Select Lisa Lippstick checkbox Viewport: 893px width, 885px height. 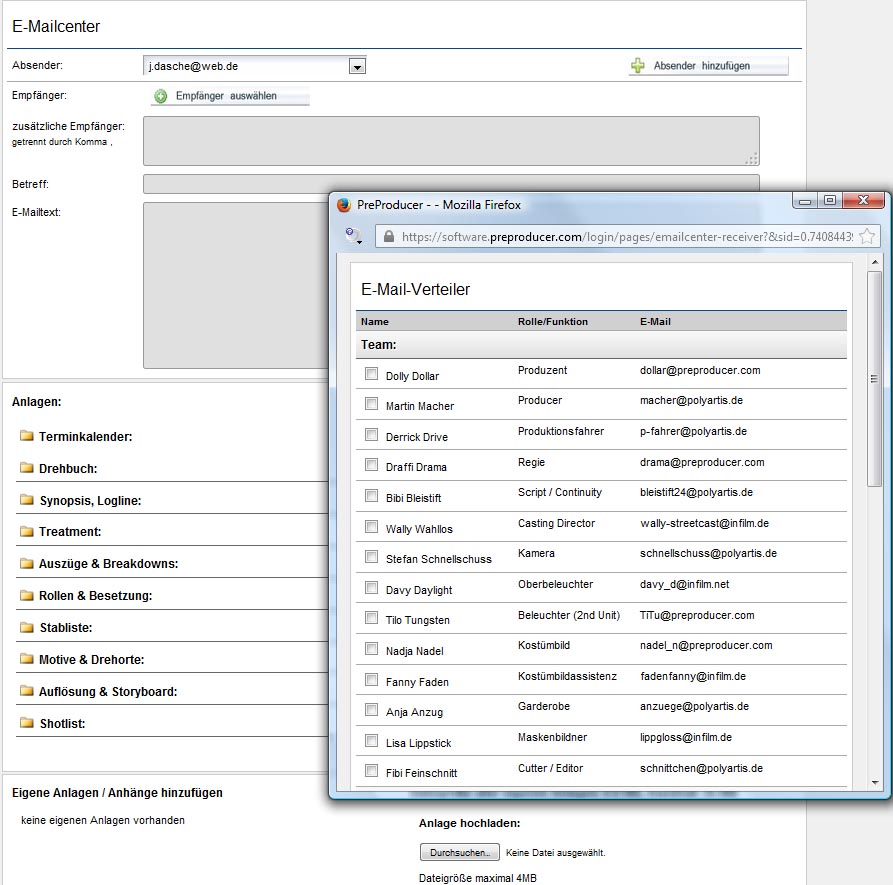click(x=371, y=740)
